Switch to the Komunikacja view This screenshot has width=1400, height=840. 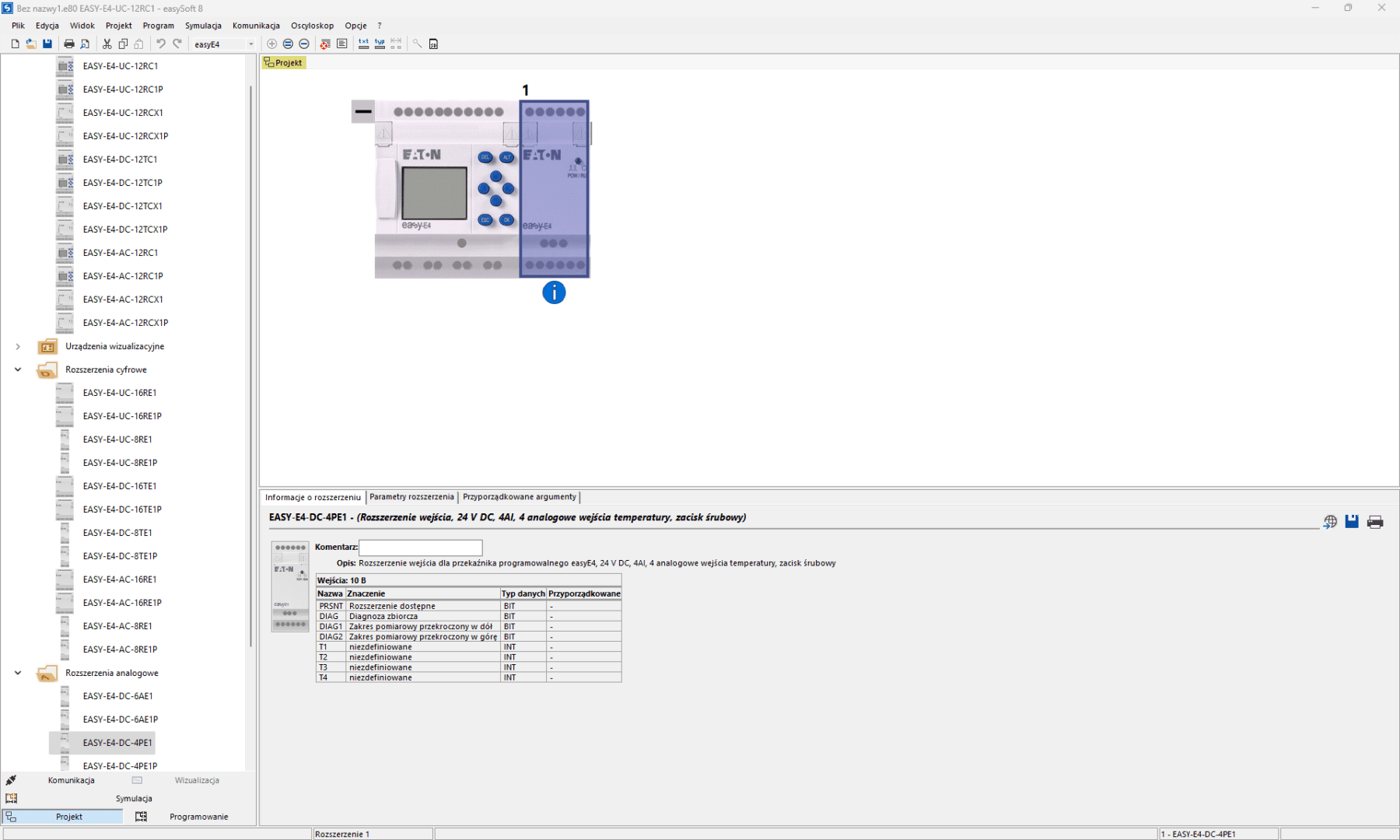(71, 780)
